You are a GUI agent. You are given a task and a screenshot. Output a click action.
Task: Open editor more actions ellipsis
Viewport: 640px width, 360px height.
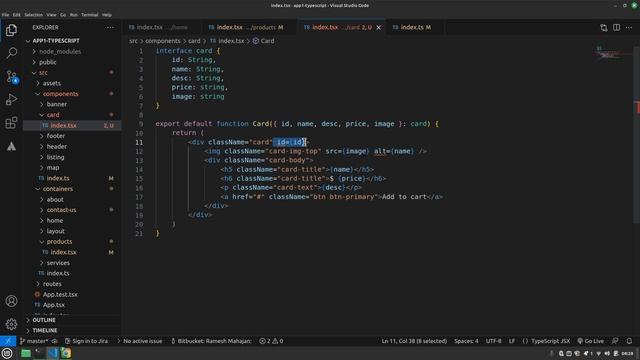tap(629, 27)
